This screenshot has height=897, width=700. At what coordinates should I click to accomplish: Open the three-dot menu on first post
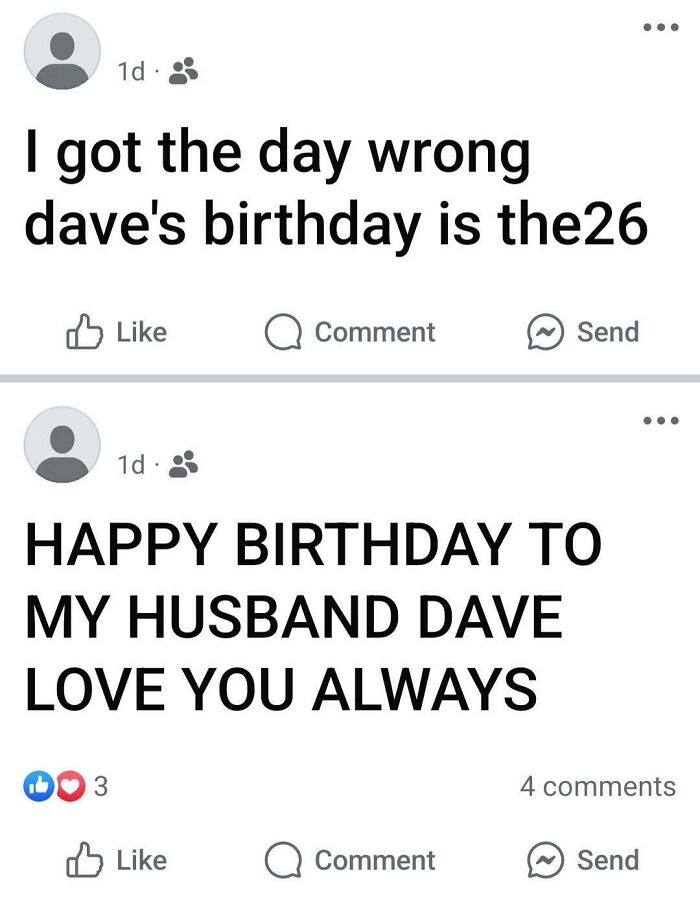click(661, 27)
